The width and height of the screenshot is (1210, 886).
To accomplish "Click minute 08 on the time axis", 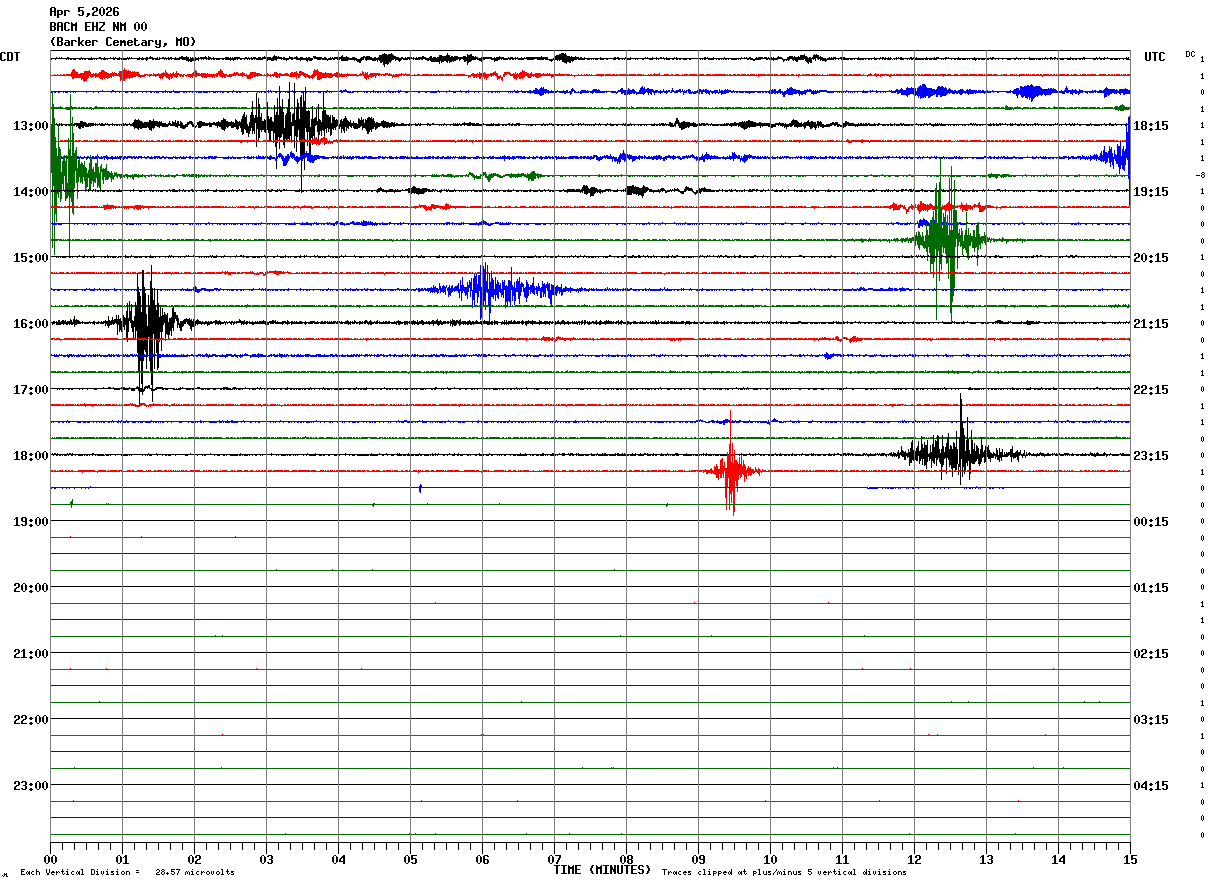I will [x=626, y=859].
